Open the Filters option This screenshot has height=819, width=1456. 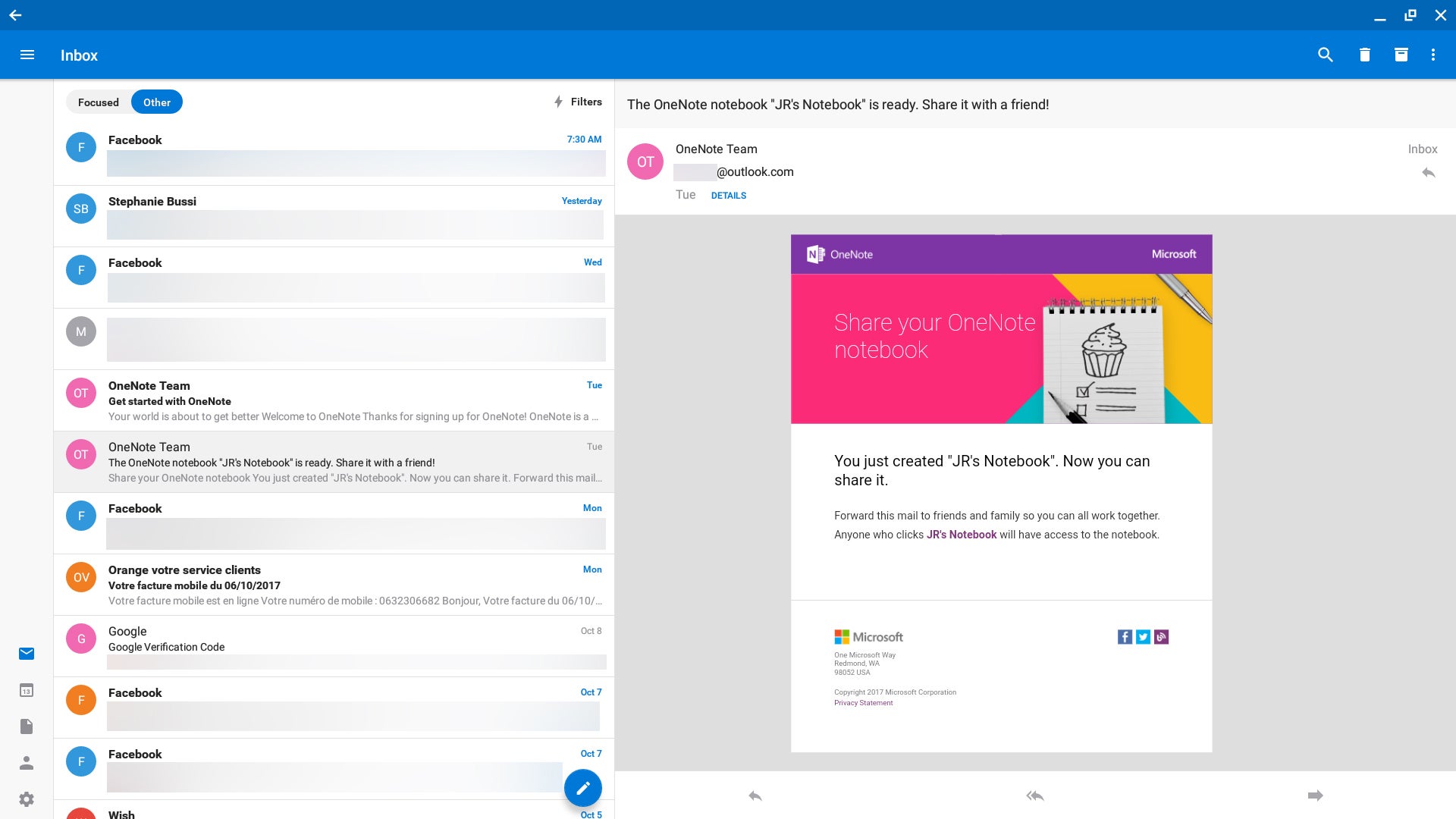point(578,102)
